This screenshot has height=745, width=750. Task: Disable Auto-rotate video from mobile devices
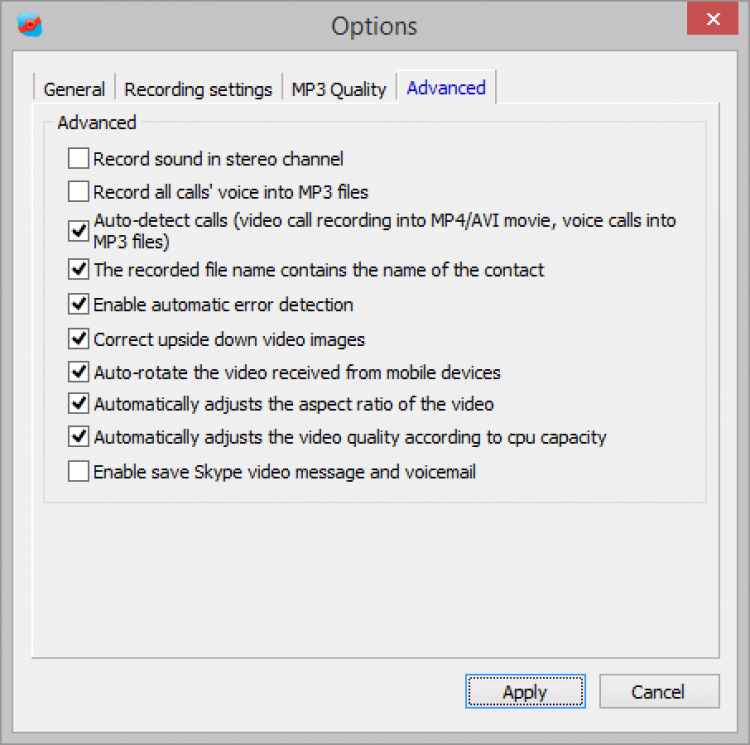coord(78,372)
